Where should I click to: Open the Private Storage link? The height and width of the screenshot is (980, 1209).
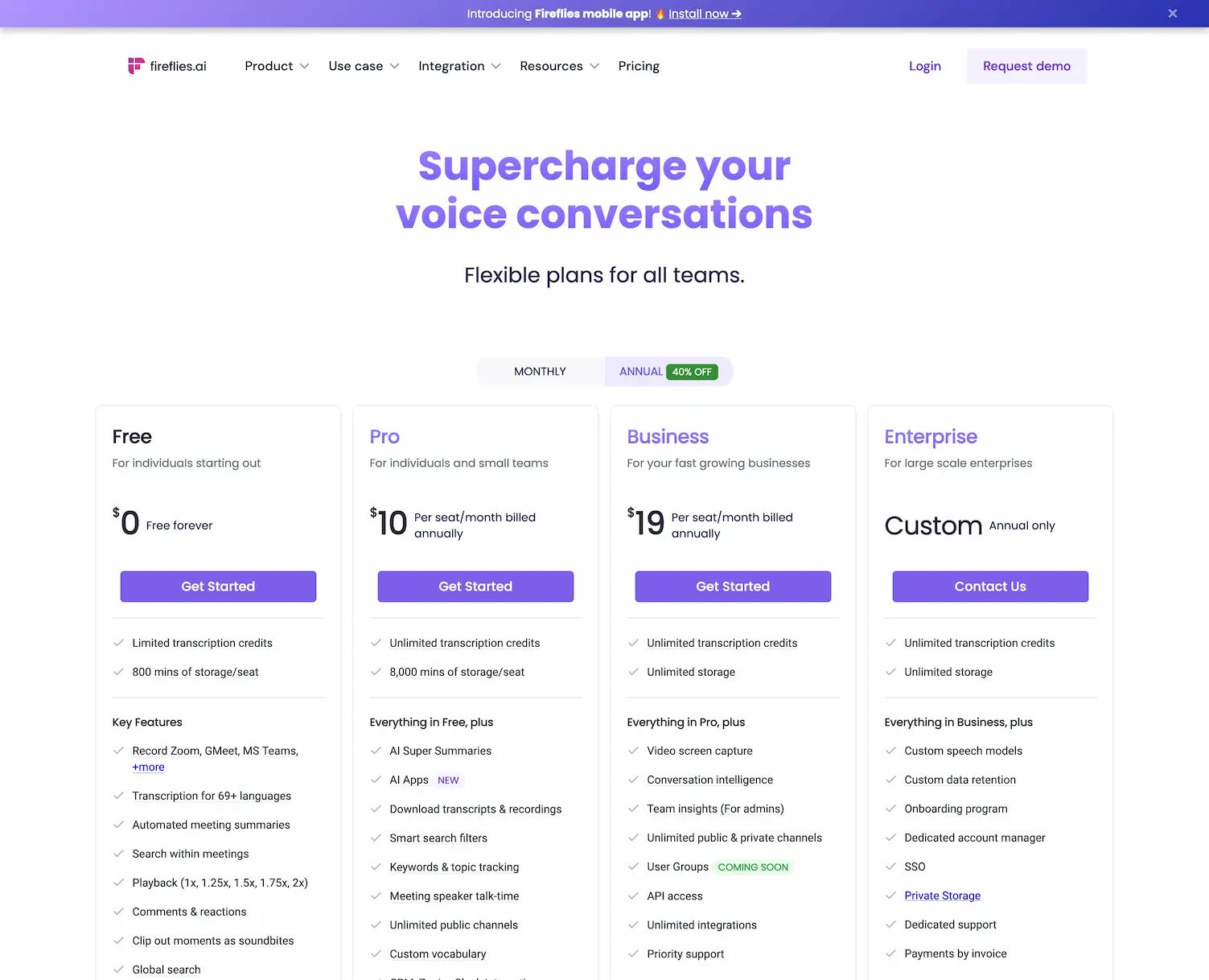point(942,896)
